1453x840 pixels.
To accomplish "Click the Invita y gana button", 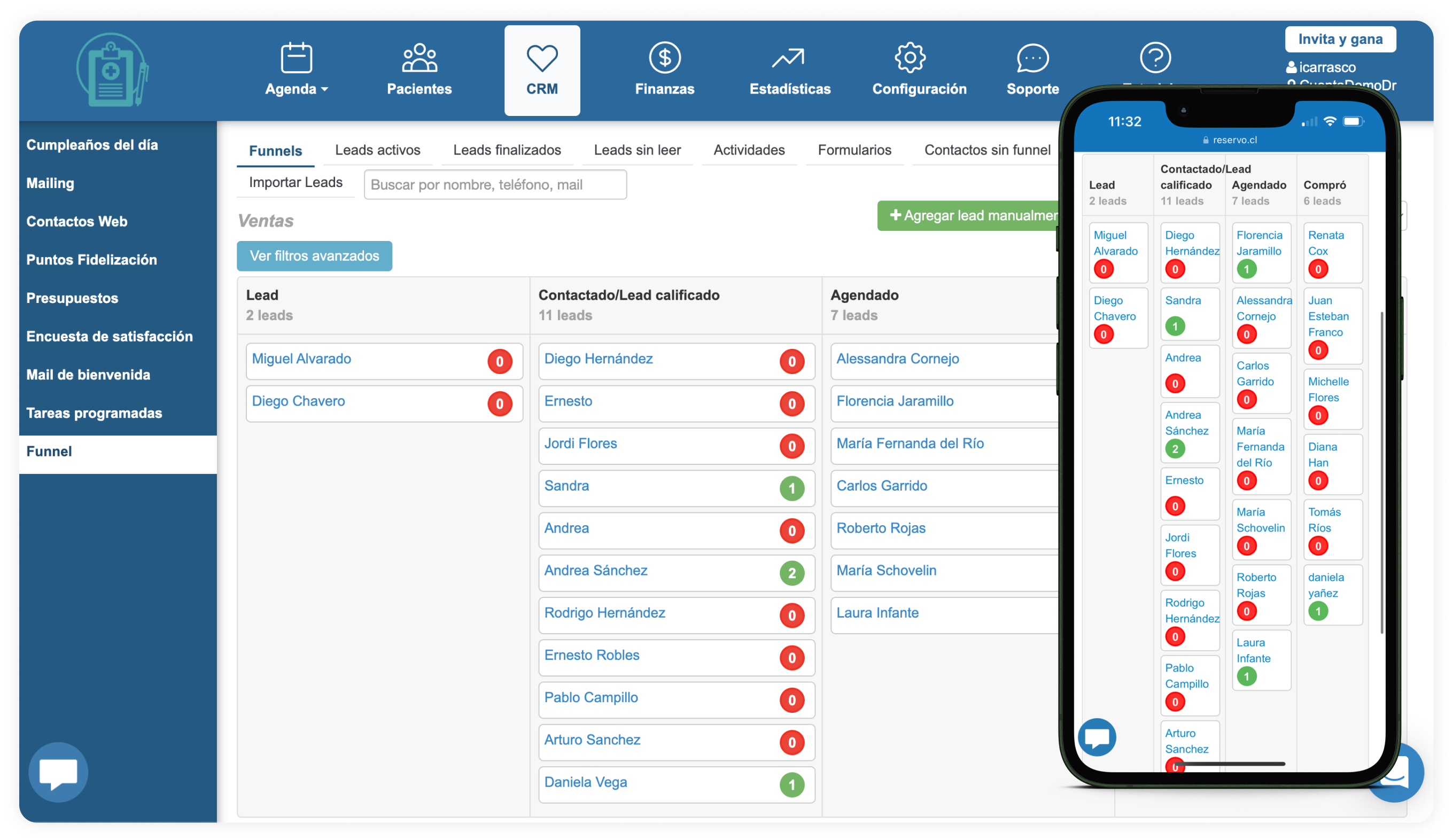I will coord(1341,38).
